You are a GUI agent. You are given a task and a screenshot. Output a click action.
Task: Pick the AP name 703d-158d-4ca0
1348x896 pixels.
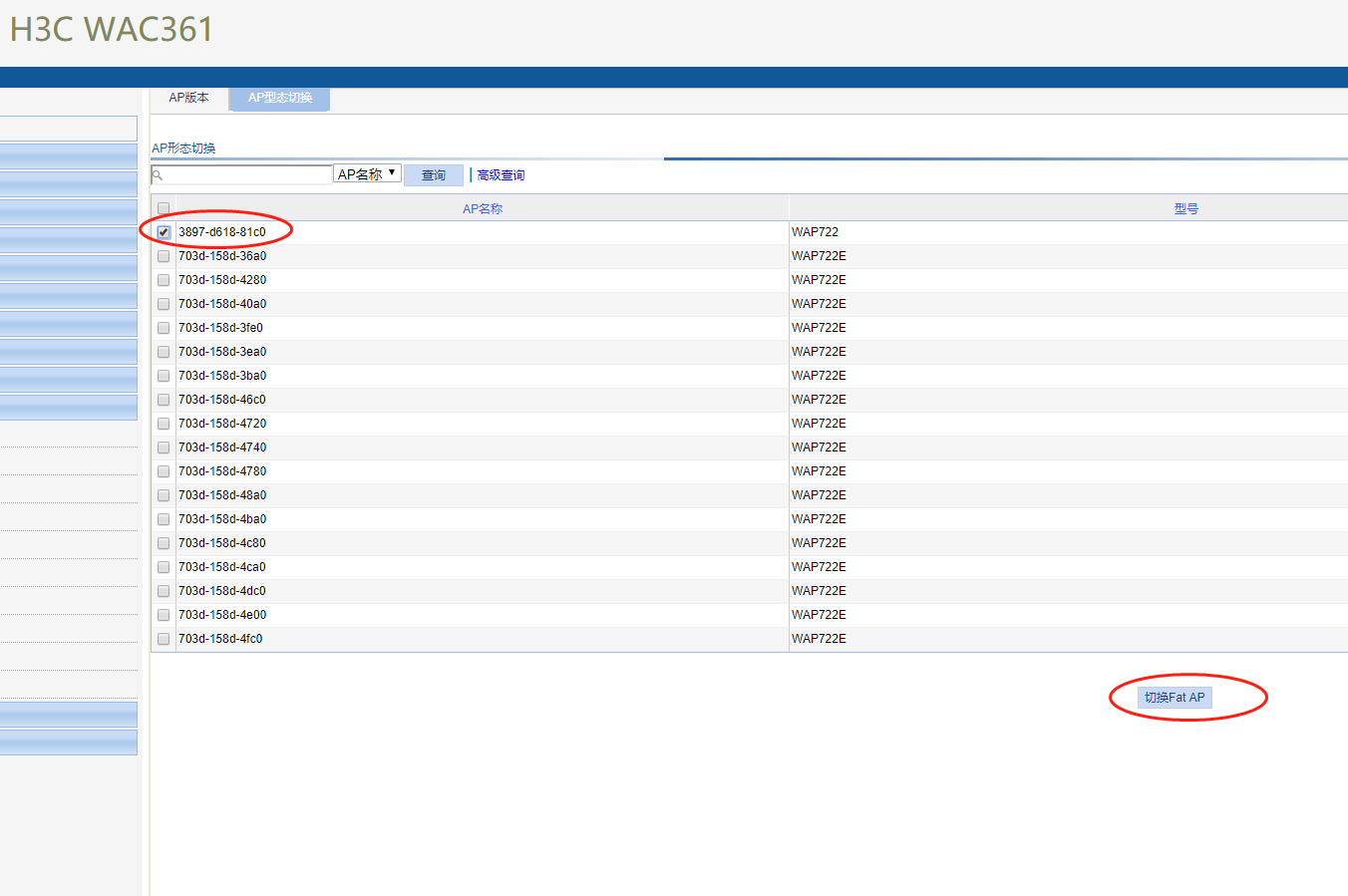pos(222,567)
